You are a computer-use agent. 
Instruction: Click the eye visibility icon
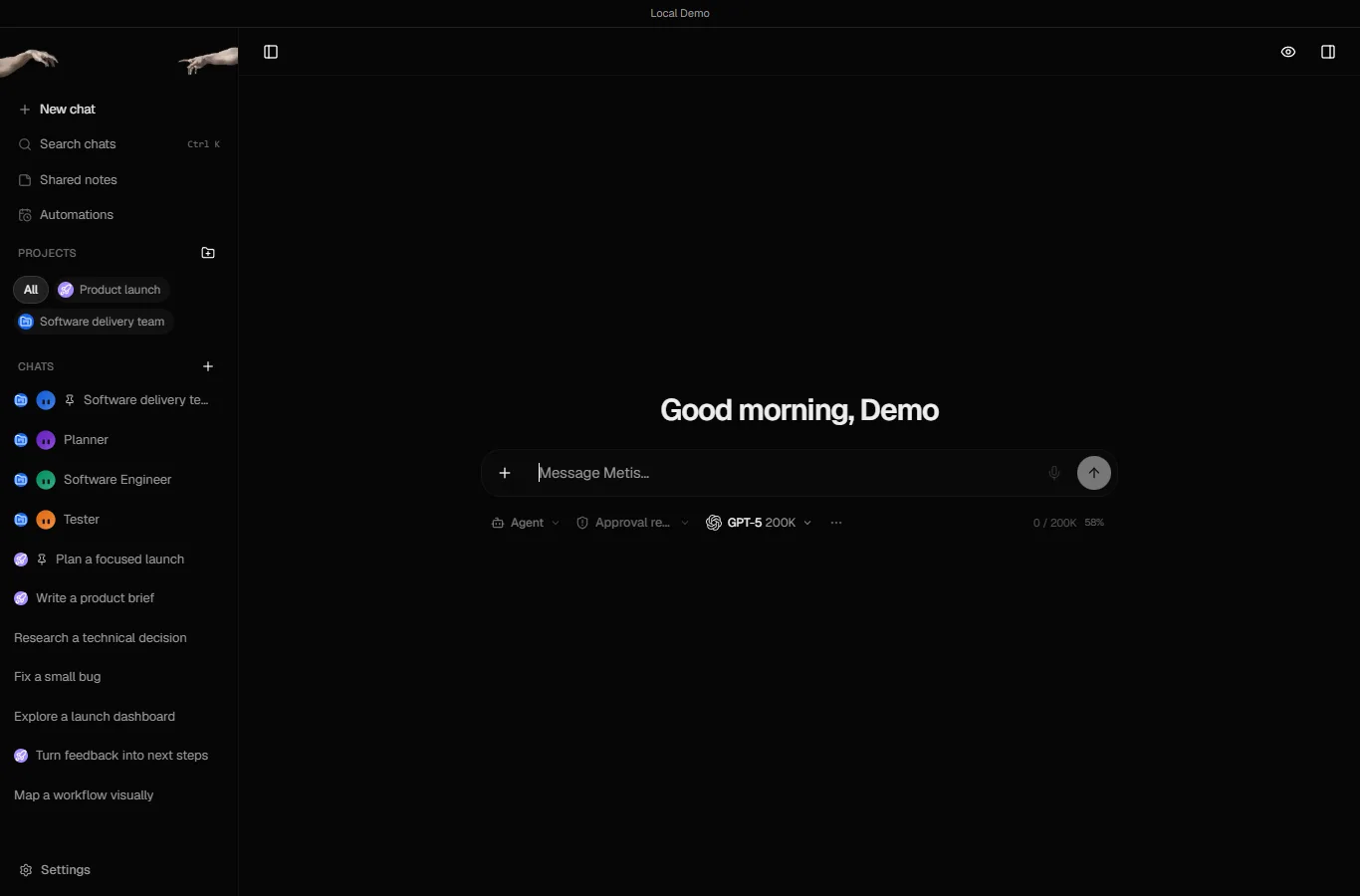tap(1288, 52)
